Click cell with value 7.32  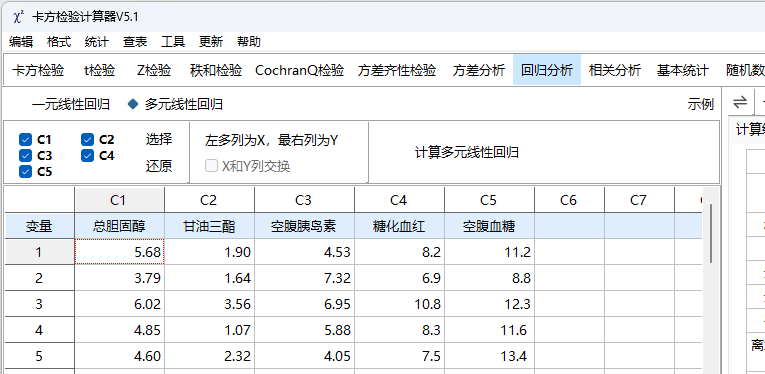(x=304, y=278)
